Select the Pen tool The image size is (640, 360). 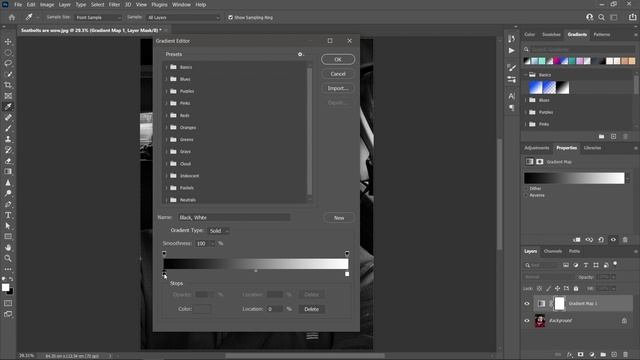8,204
